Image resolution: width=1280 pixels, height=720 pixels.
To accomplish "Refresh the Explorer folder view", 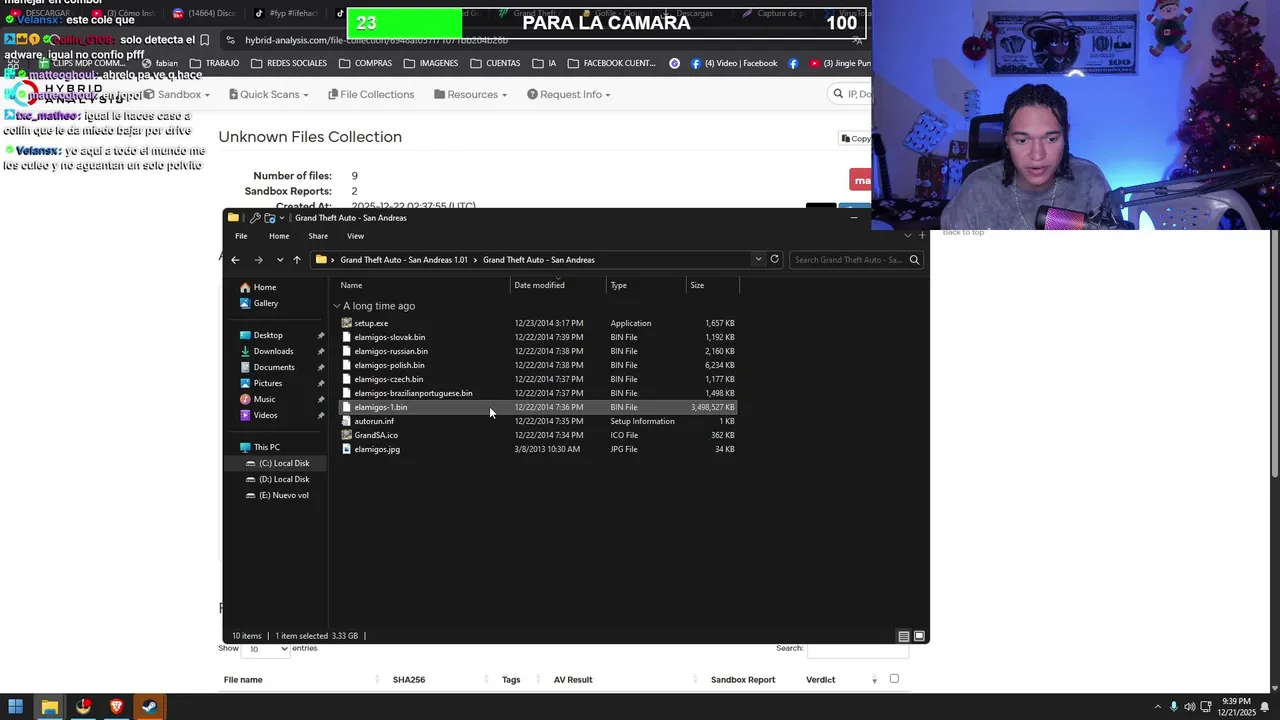I will [x=774, y=259].
